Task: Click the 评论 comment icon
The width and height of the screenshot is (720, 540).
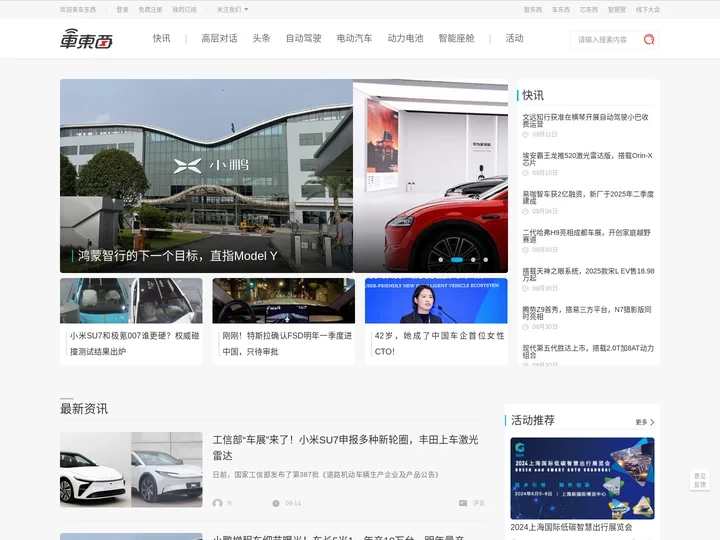Action: click(x=463, y=503)
